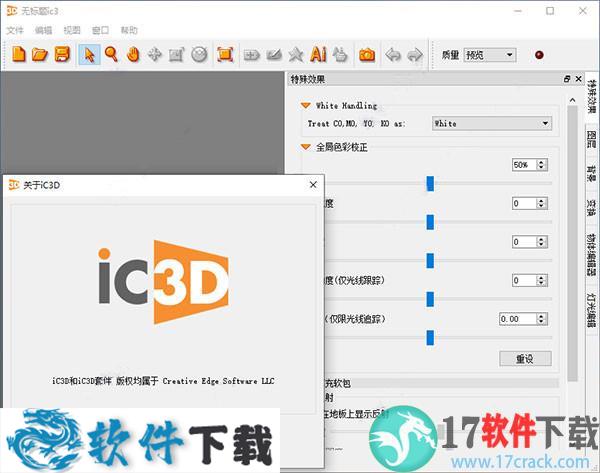Viewport: 600px width, 473px height.
Task: Open the 质量 预览 quality dropdown
Action: point(489,55)
